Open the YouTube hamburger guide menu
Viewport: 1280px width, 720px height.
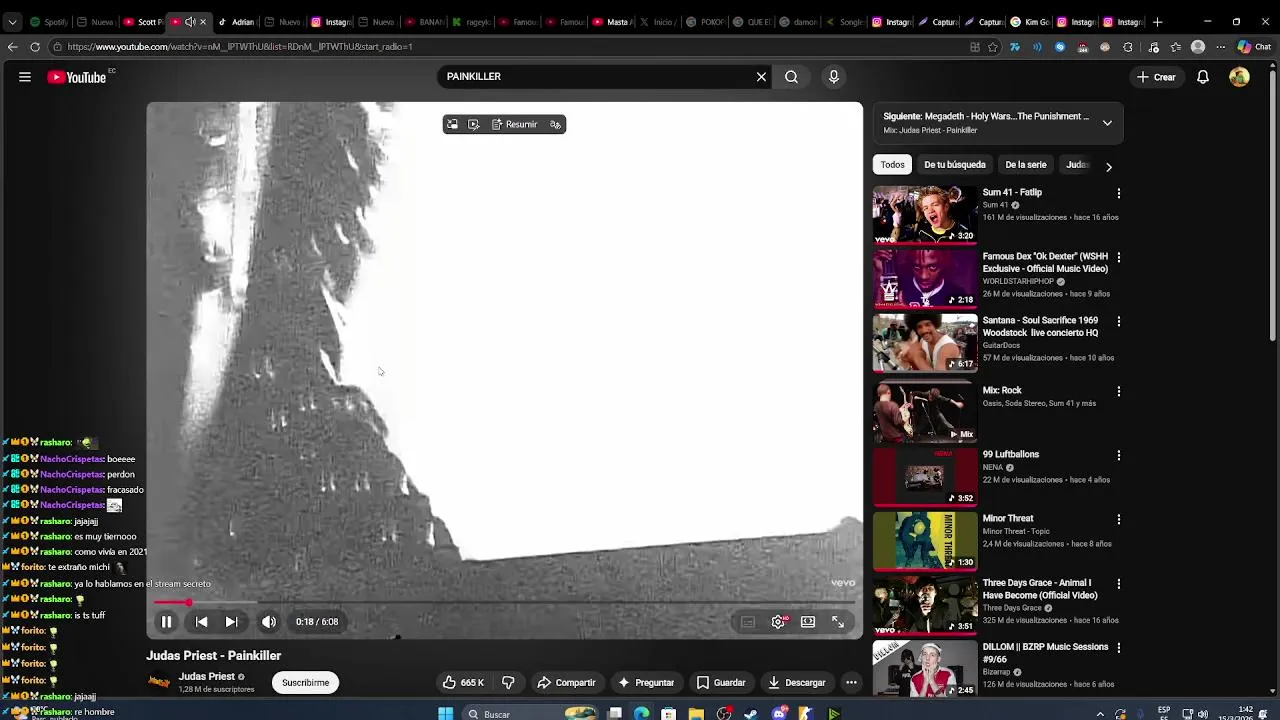coord(25,77)
